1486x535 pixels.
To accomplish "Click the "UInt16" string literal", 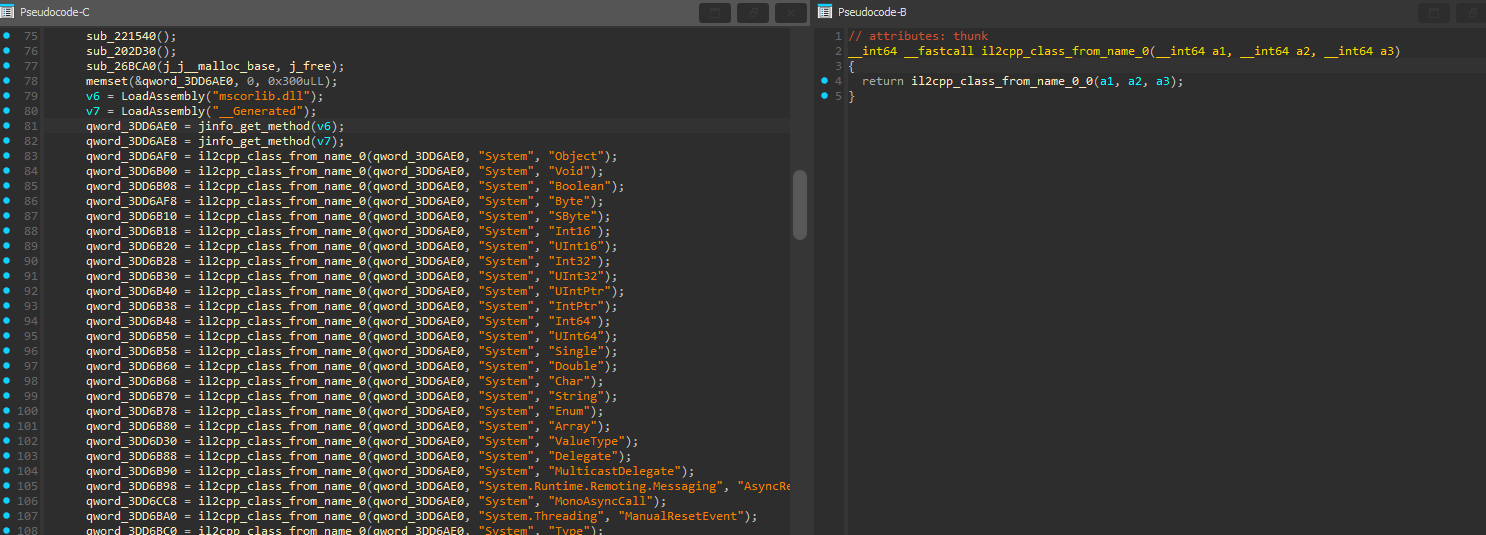I will pyautogui.click(x=576, y=246).
